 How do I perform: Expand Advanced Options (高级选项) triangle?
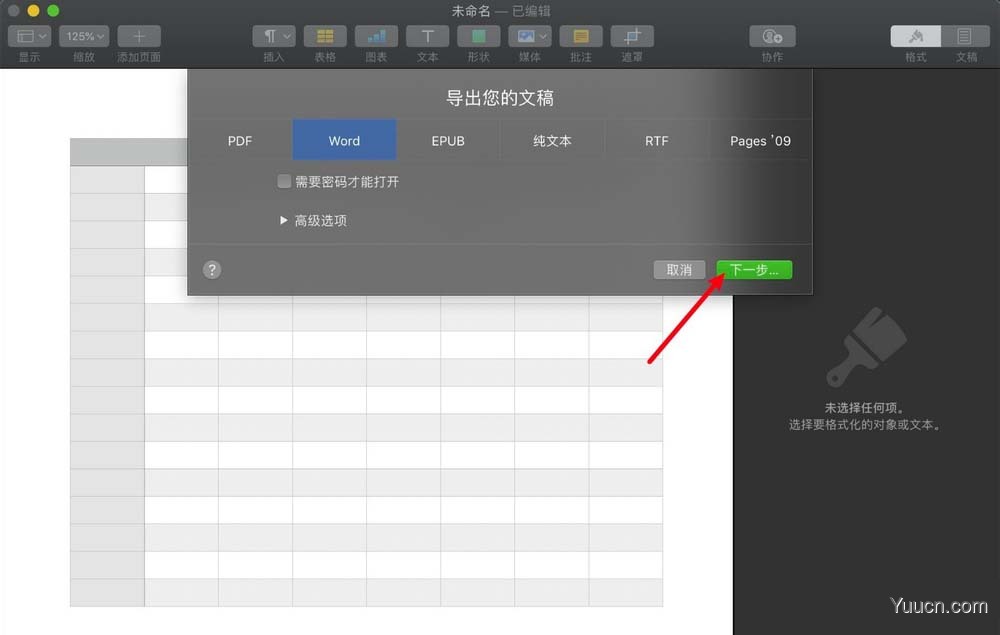[x=283, y=221]
